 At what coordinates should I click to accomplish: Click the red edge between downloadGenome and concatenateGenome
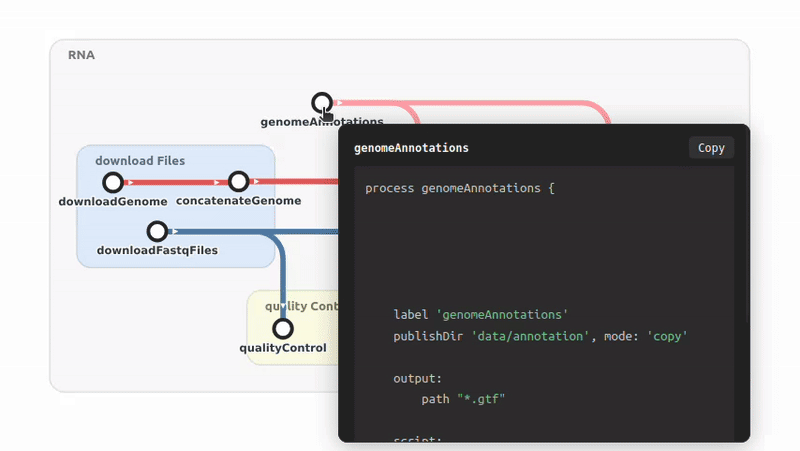tap(176, 182)
